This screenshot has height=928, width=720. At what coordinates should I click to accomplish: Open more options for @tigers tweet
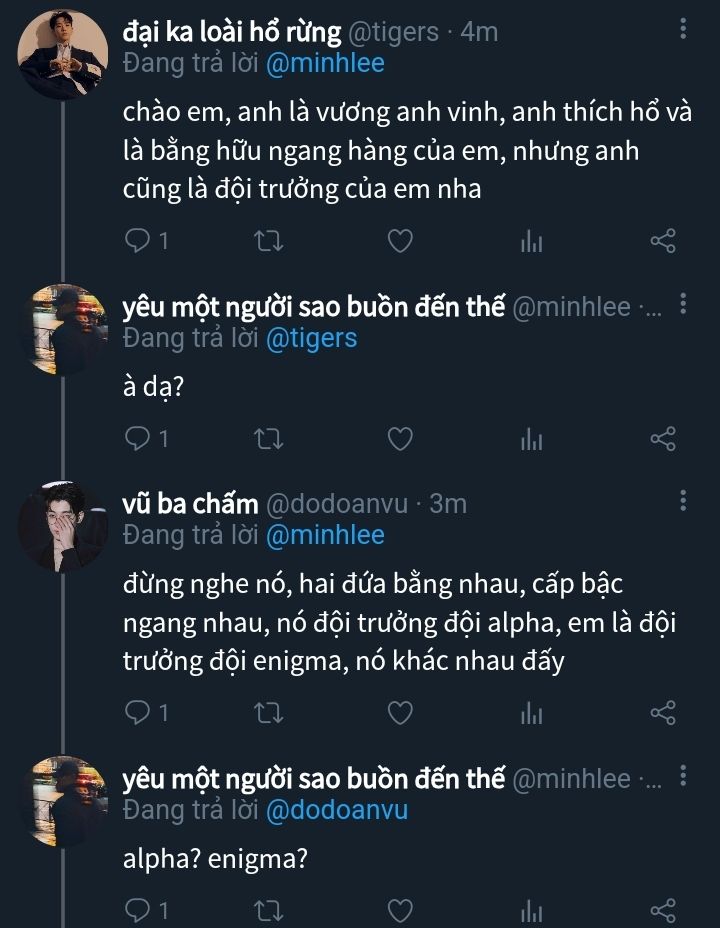click(x=683, y=31)
